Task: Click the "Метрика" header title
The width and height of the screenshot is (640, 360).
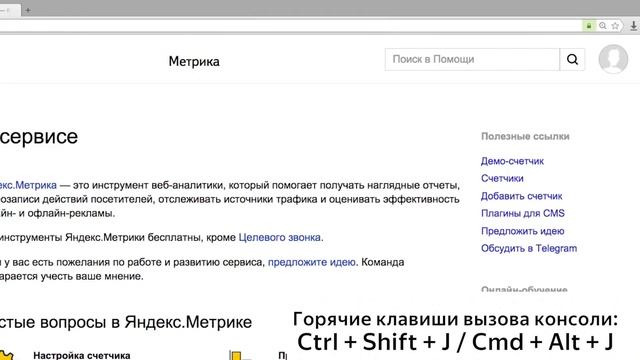Action: pos(194,62)
